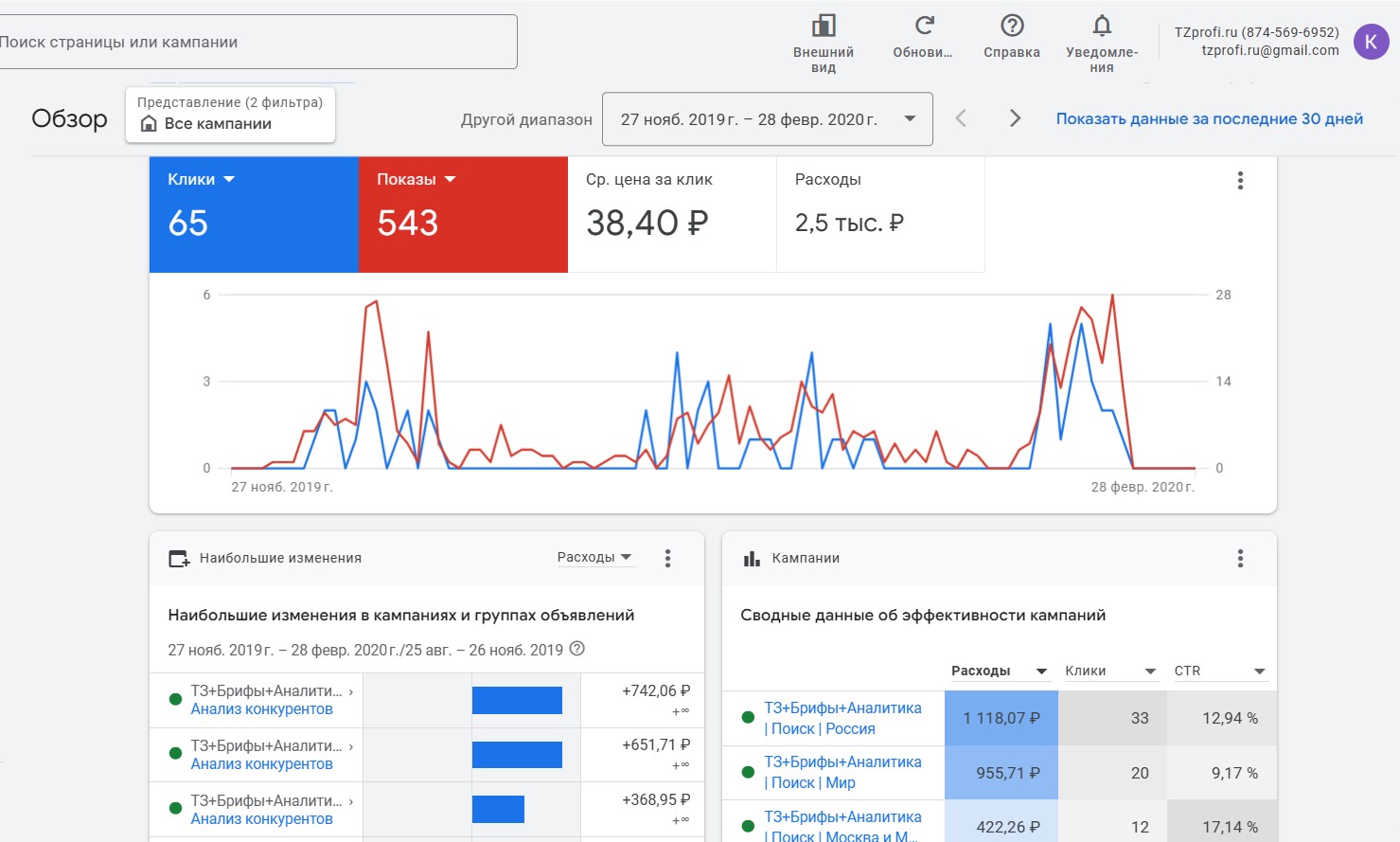The width and height of the screenshot is (1400, 842).
Task: Go to previous date range arrow
Action: (961, 118)
